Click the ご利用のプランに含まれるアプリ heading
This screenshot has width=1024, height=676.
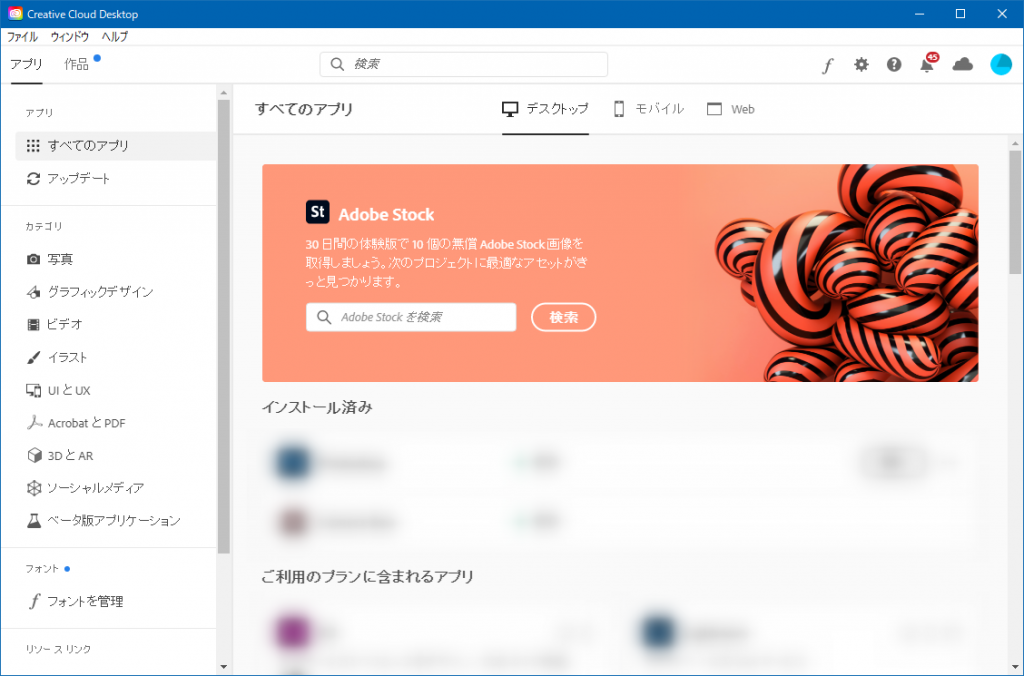[x=368, y=577]
